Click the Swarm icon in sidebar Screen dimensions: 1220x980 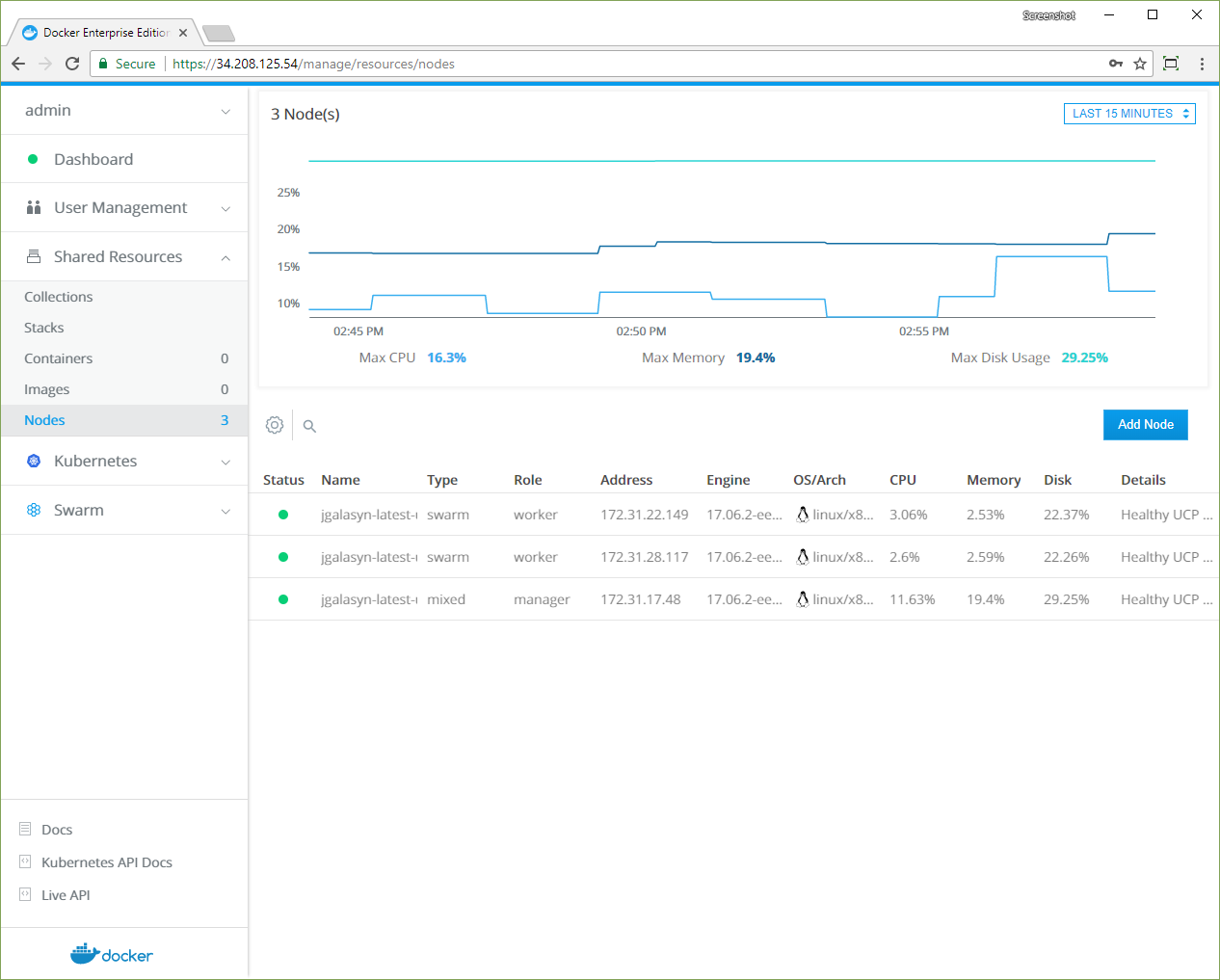click(34, 510)
